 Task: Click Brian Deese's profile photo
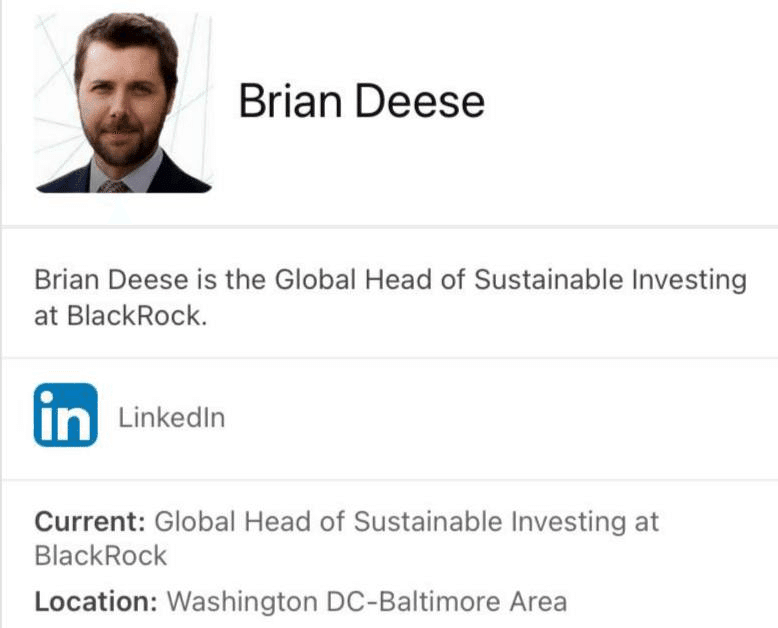tap(124, 103)
